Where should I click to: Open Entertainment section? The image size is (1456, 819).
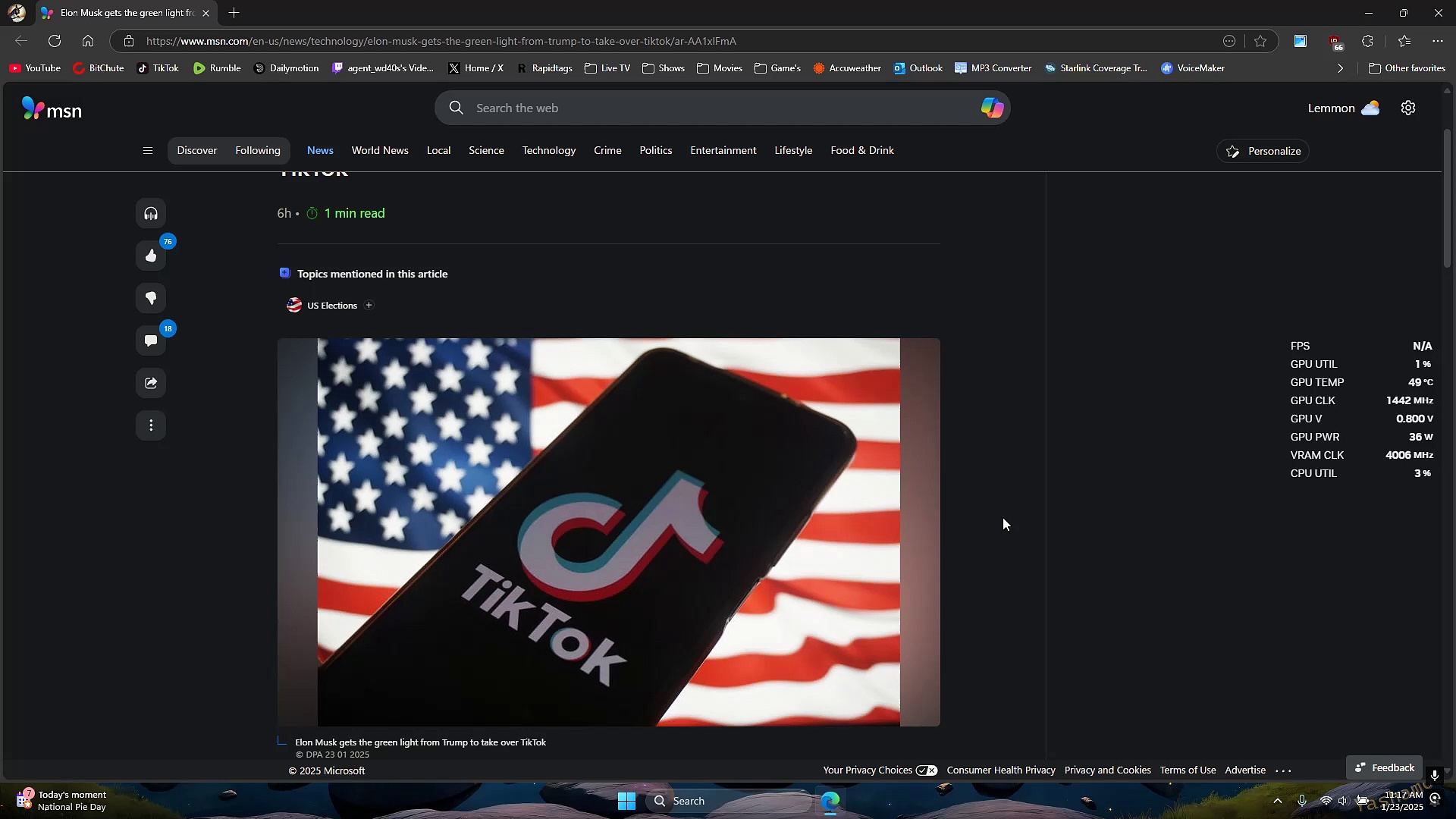(723, 151)
